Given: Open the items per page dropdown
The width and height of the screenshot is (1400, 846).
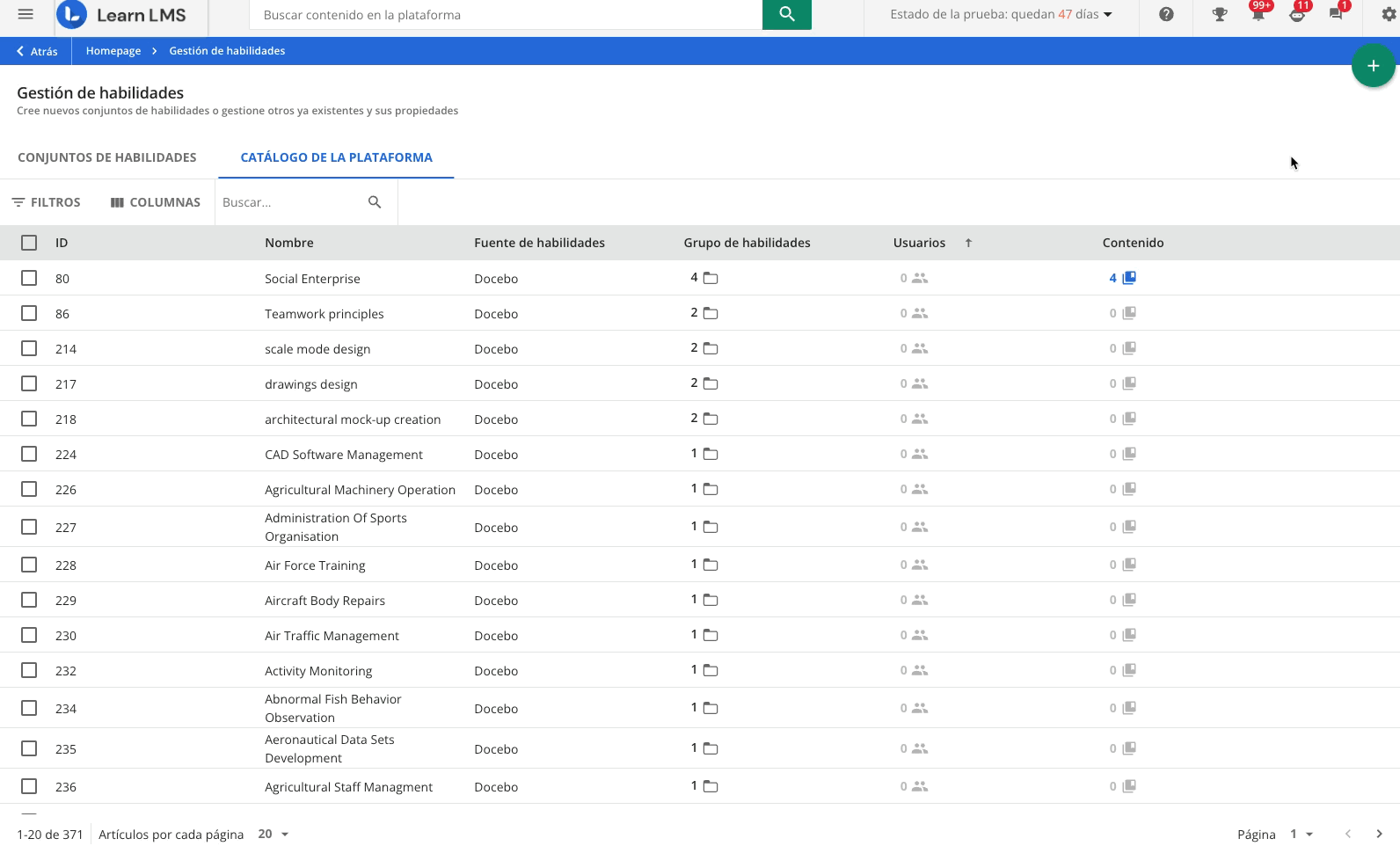Looking at the screenshot, I should (273, 834).
